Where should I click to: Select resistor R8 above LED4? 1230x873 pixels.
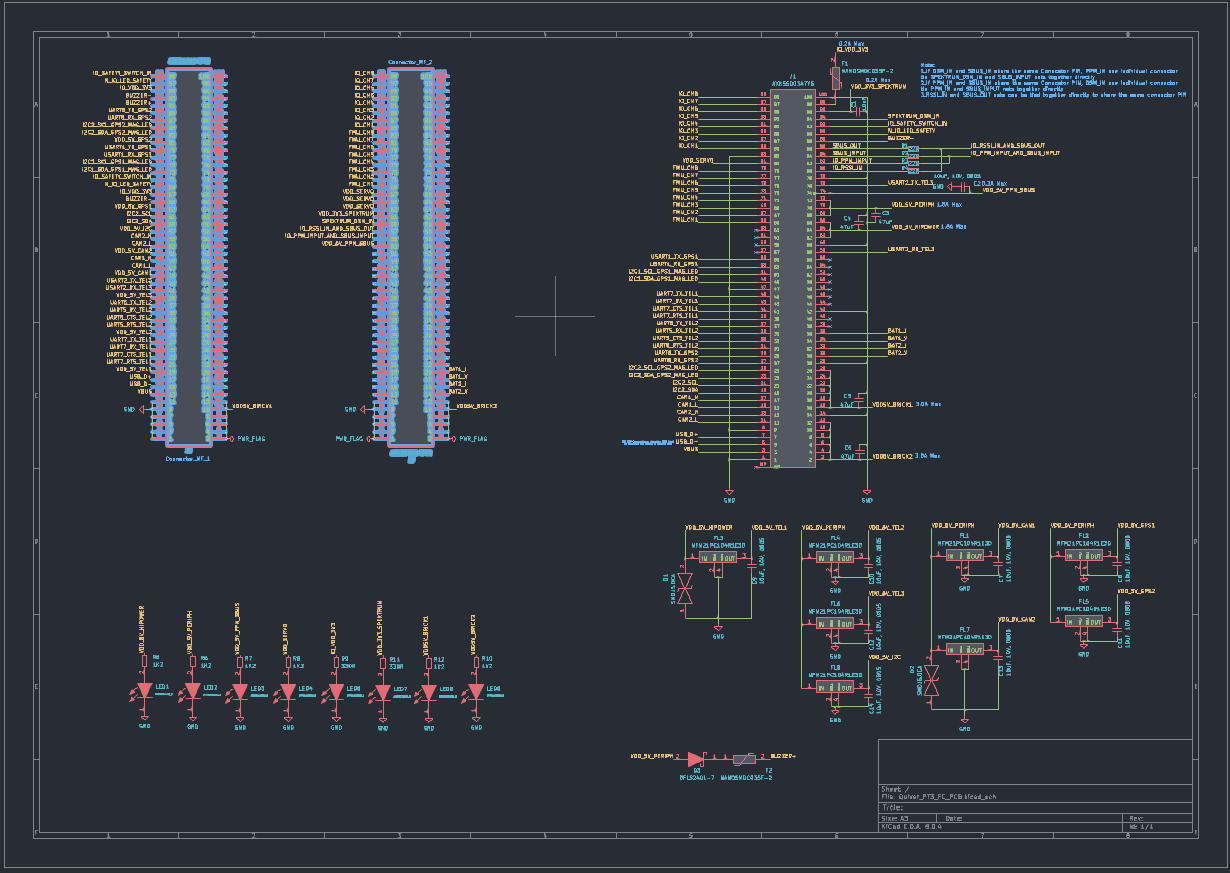point(288,661)
